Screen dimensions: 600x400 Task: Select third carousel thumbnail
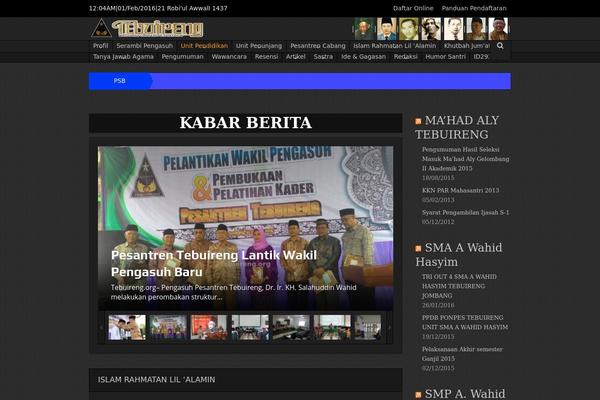pos(209,327)
